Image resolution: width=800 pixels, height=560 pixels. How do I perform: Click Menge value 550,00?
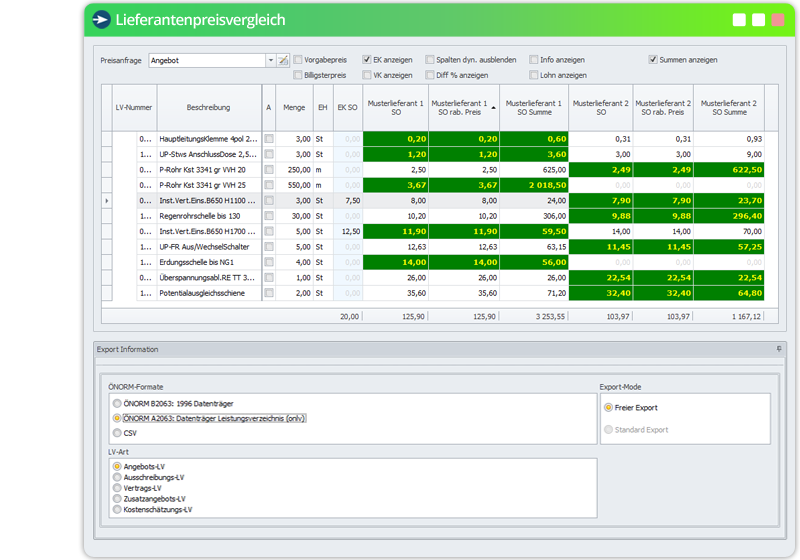coord(294,185)
